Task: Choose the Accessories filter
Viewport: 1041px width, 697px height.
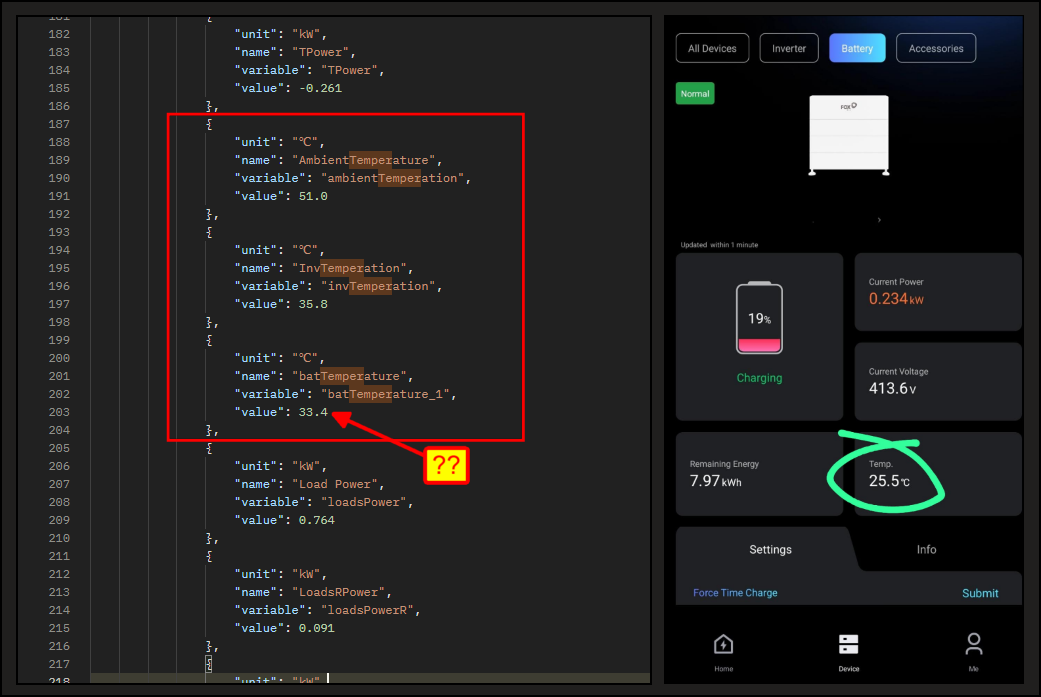Action: (935, 48)
